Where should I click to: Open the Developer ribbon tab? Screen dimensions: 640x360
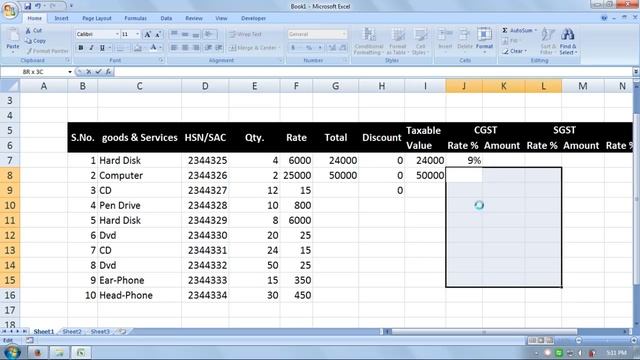tap(253, 18)
